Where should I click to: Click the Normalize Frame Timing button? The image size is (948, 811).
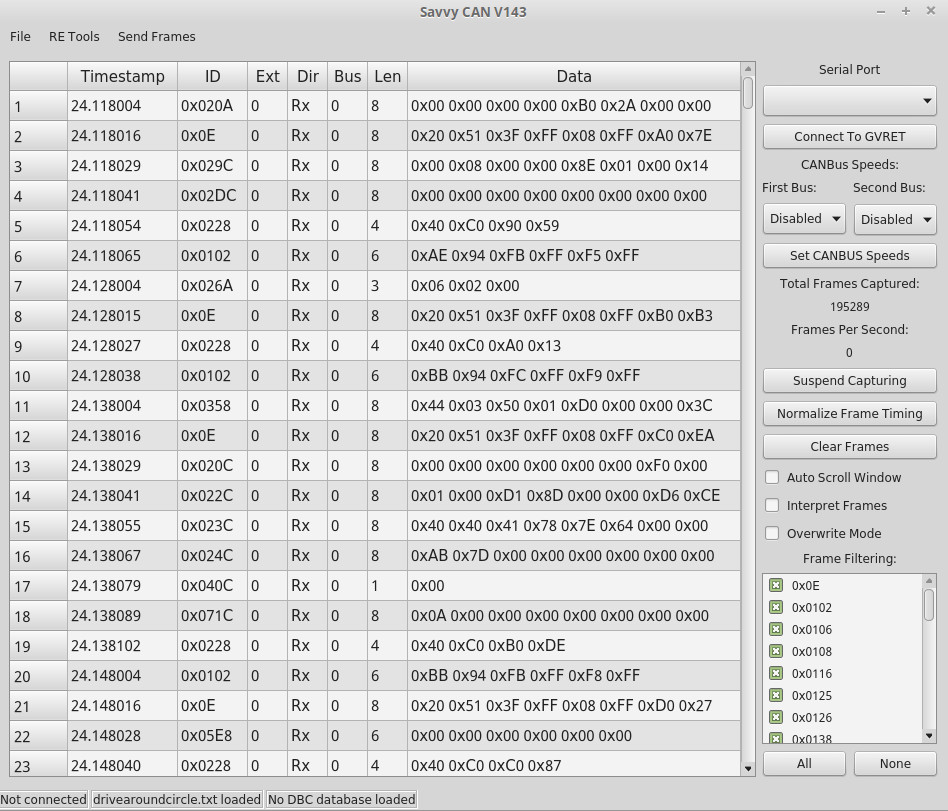pos(849,413)
